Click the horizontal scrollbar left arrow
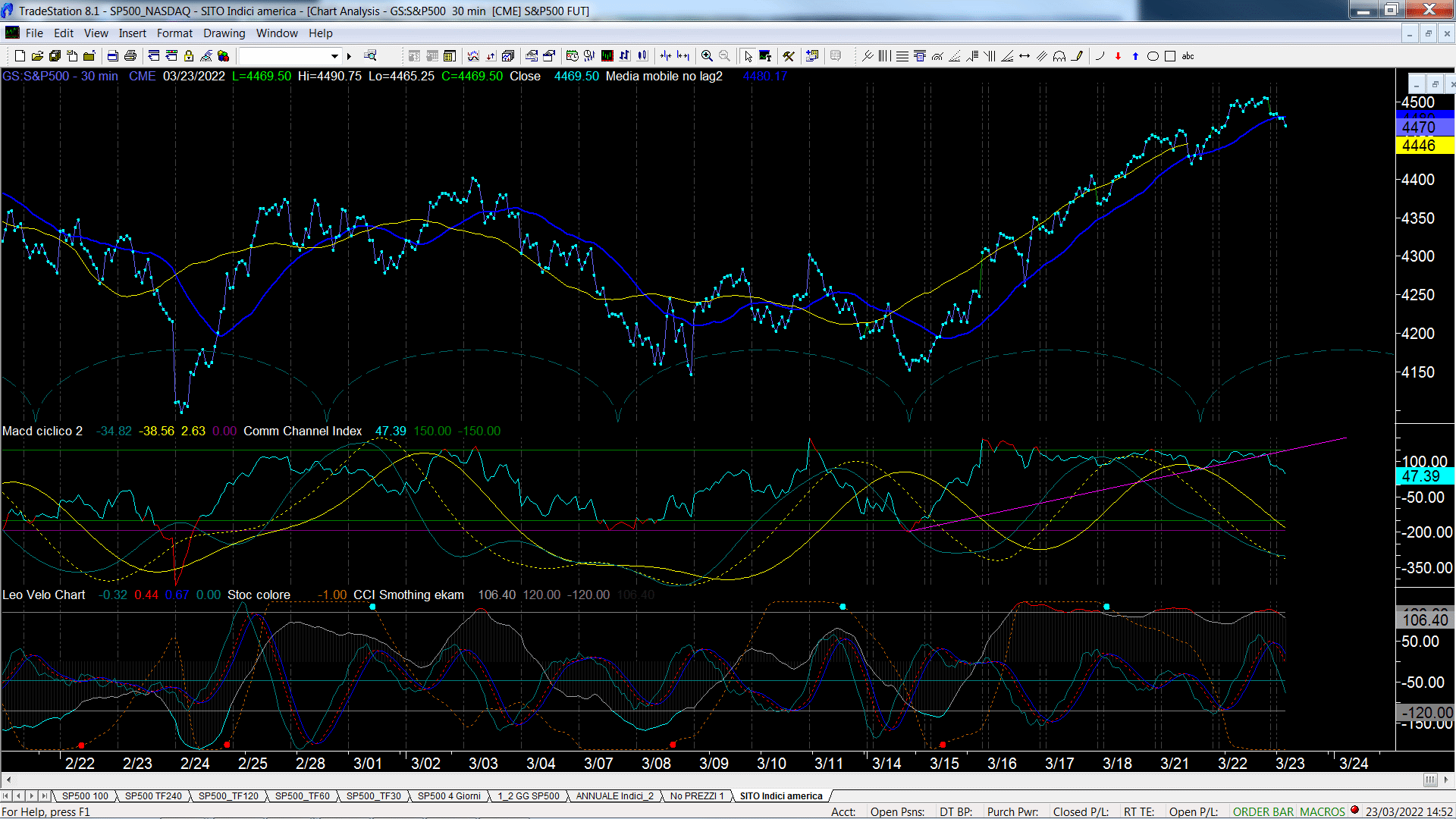This screenshot has width=1456, height=819. click(8, 780)
